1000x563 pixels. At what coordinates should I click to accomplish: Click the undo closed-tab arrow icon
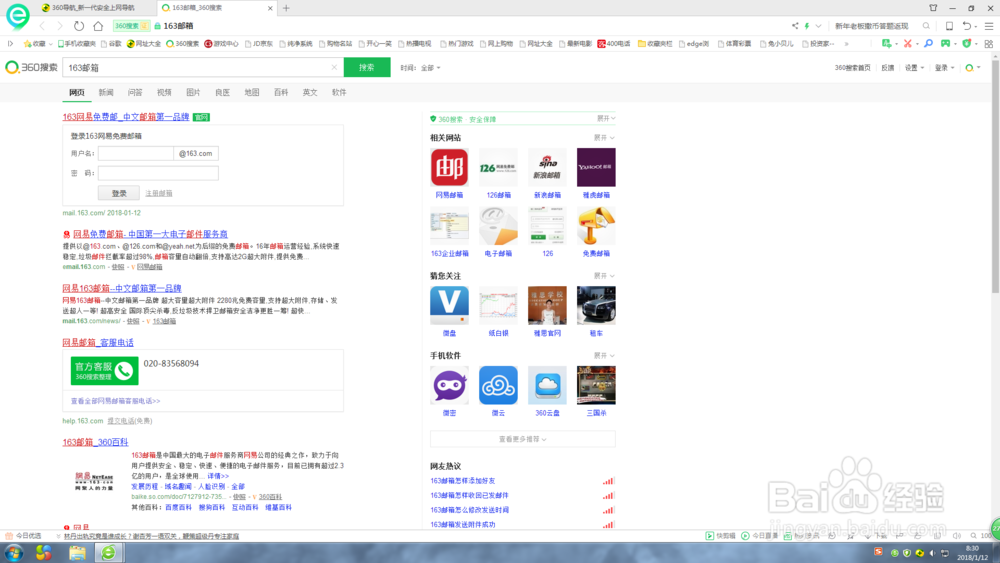[x=967, y=26]
